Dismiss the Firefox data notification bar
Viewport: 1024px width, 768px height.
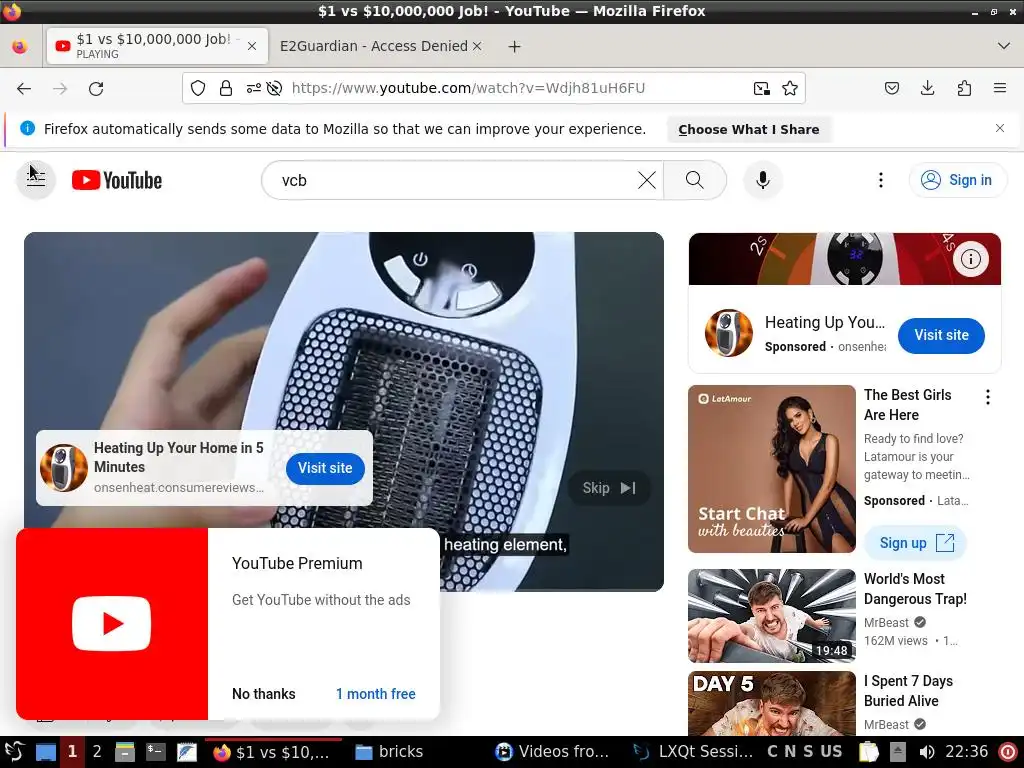[1000, 128]
